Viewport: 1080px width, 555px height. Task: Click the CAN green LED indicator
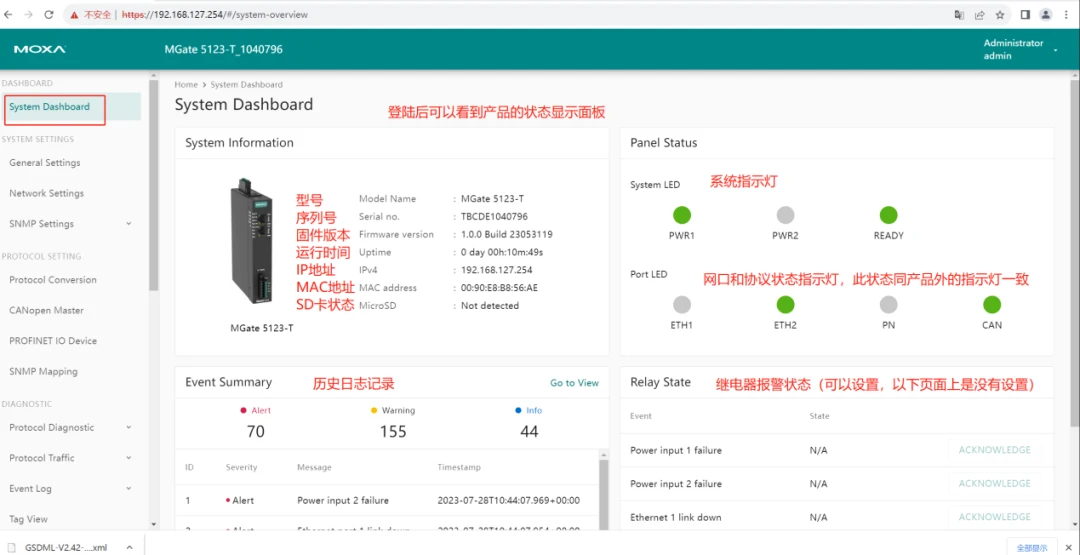point(992,304)
